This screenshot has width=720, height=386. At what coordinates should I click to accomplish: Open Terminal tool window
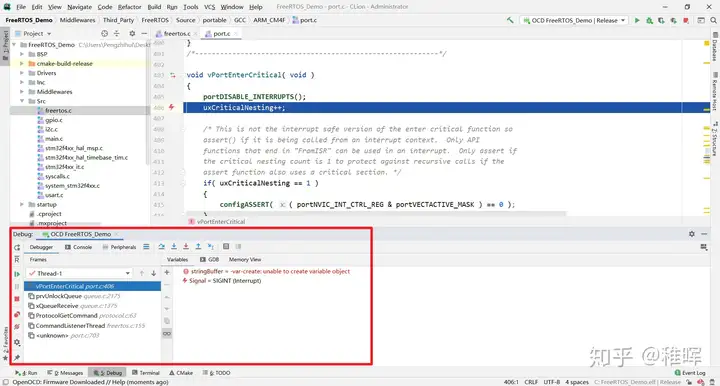pyautogui.click(x=146, y=373)
